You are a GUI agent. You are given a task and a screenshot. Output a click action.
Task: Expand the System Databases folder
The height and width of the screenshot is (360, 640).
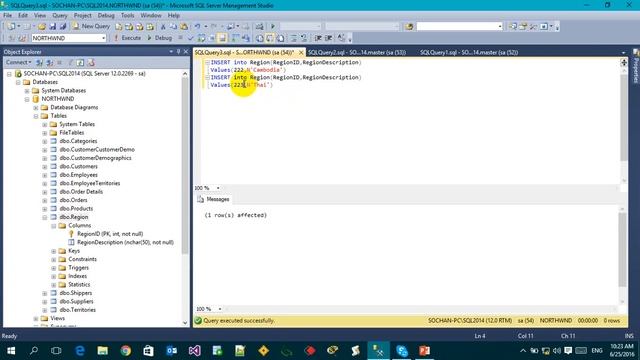[x=27, y=91]
